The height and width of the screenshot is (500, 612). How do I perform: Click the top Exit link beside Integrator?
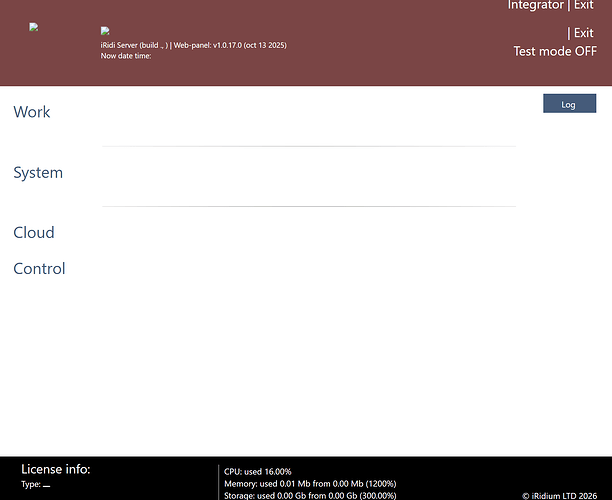583,6
